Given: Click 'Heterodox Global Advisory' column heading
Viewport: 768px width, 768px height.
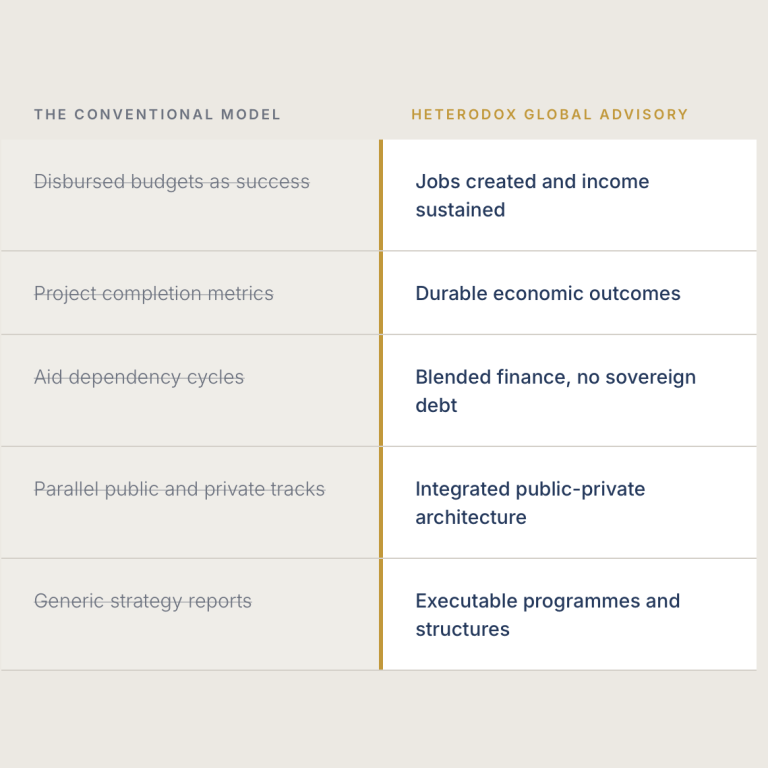Looking at the screenshot, I should (x=550, y=115).
